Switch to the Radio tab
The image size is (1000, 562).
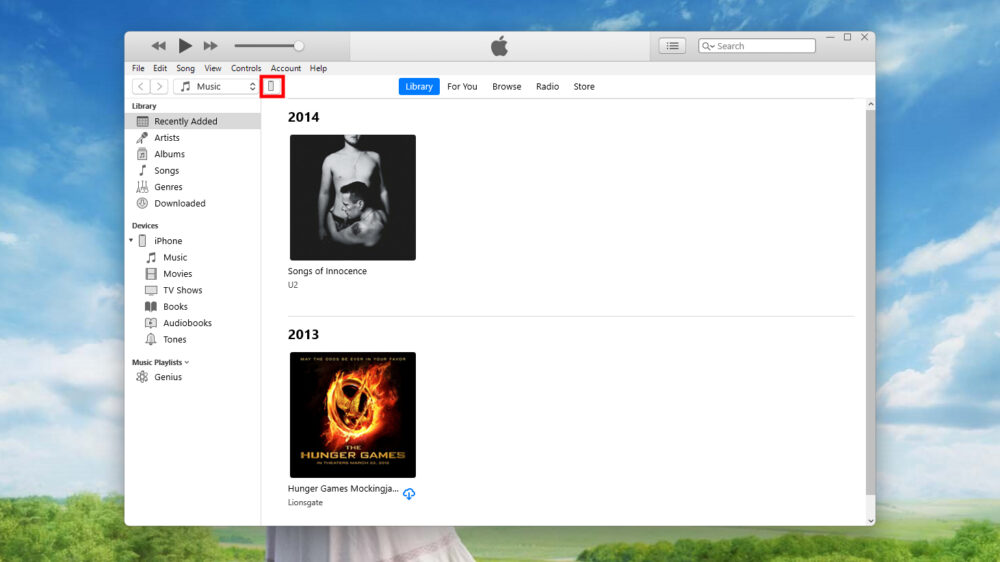[x=547, y=86]
